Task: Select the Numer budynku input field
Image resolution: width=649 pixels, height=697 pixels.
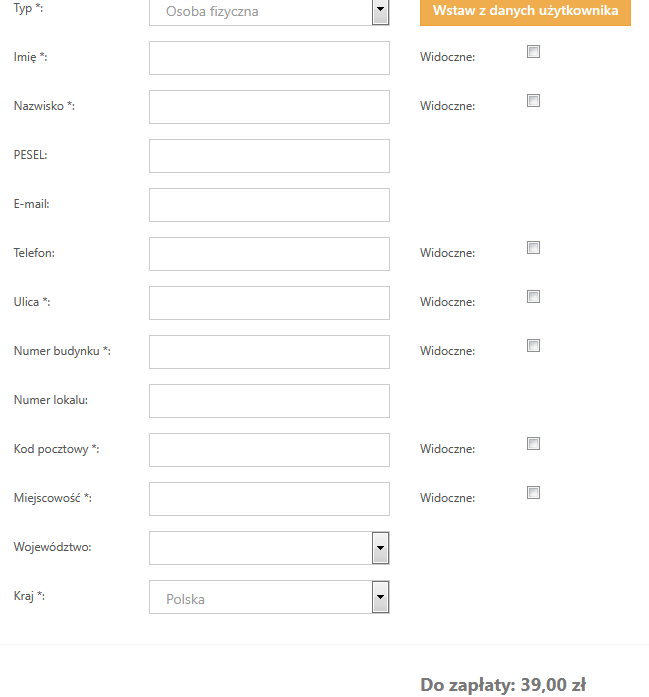Action: [269, 352]
